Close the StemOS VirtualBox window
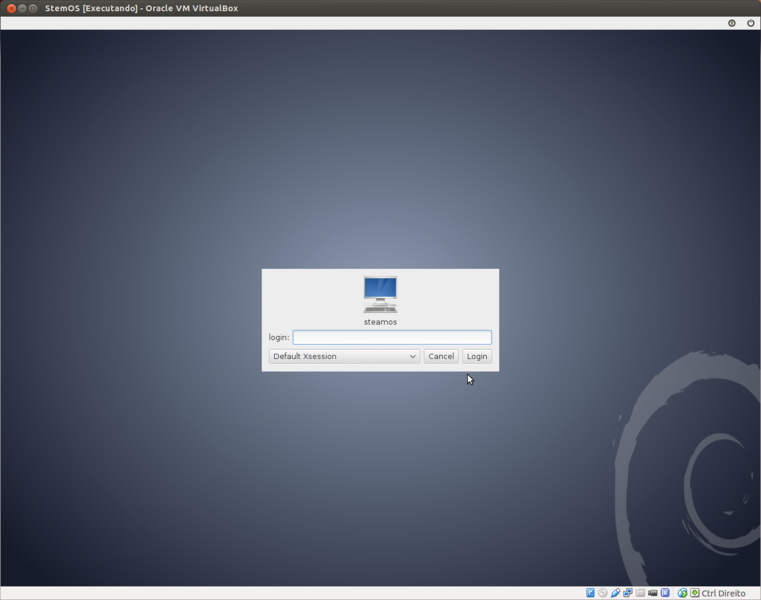 [x=11, y=8]
